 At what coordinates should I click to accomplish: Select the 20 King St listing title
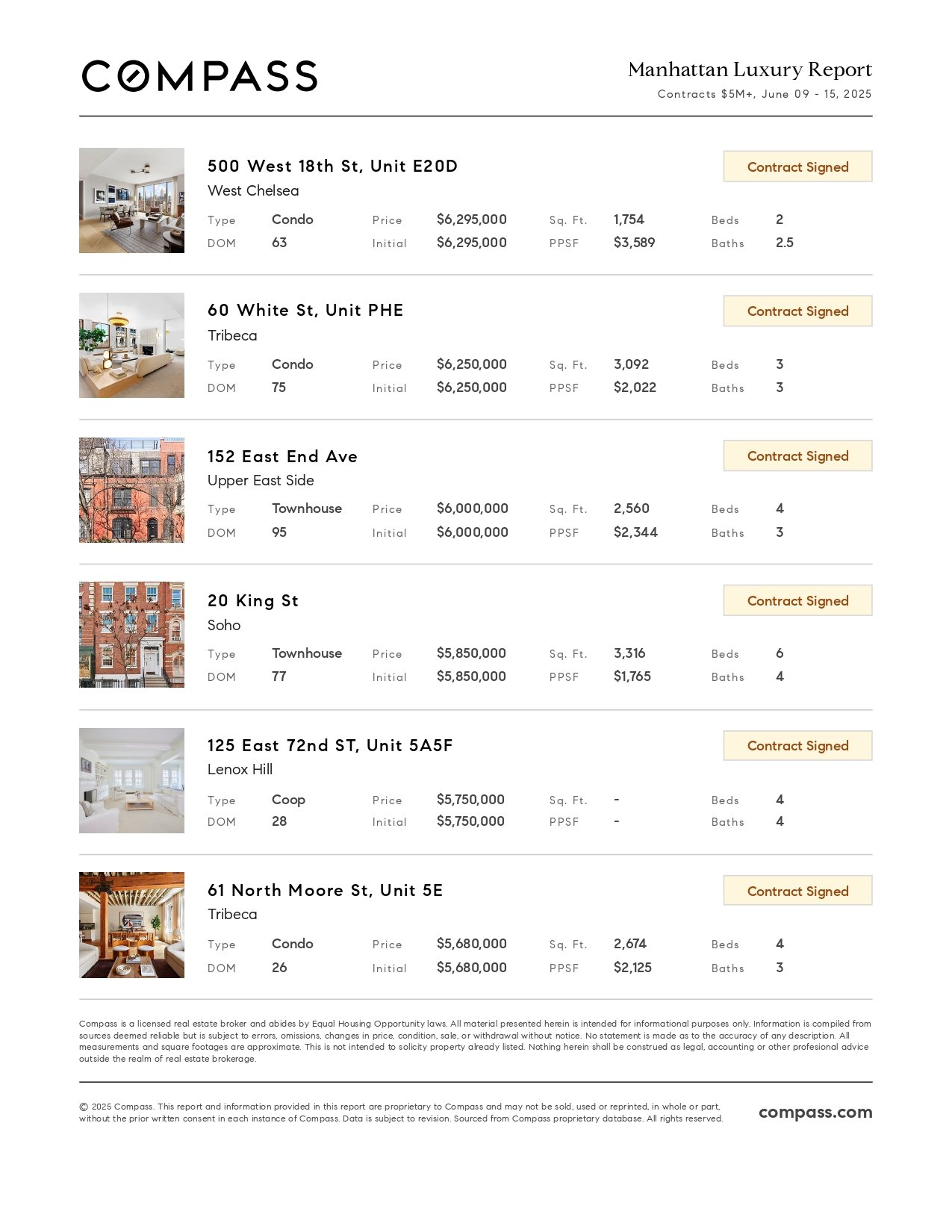(253, 601)
